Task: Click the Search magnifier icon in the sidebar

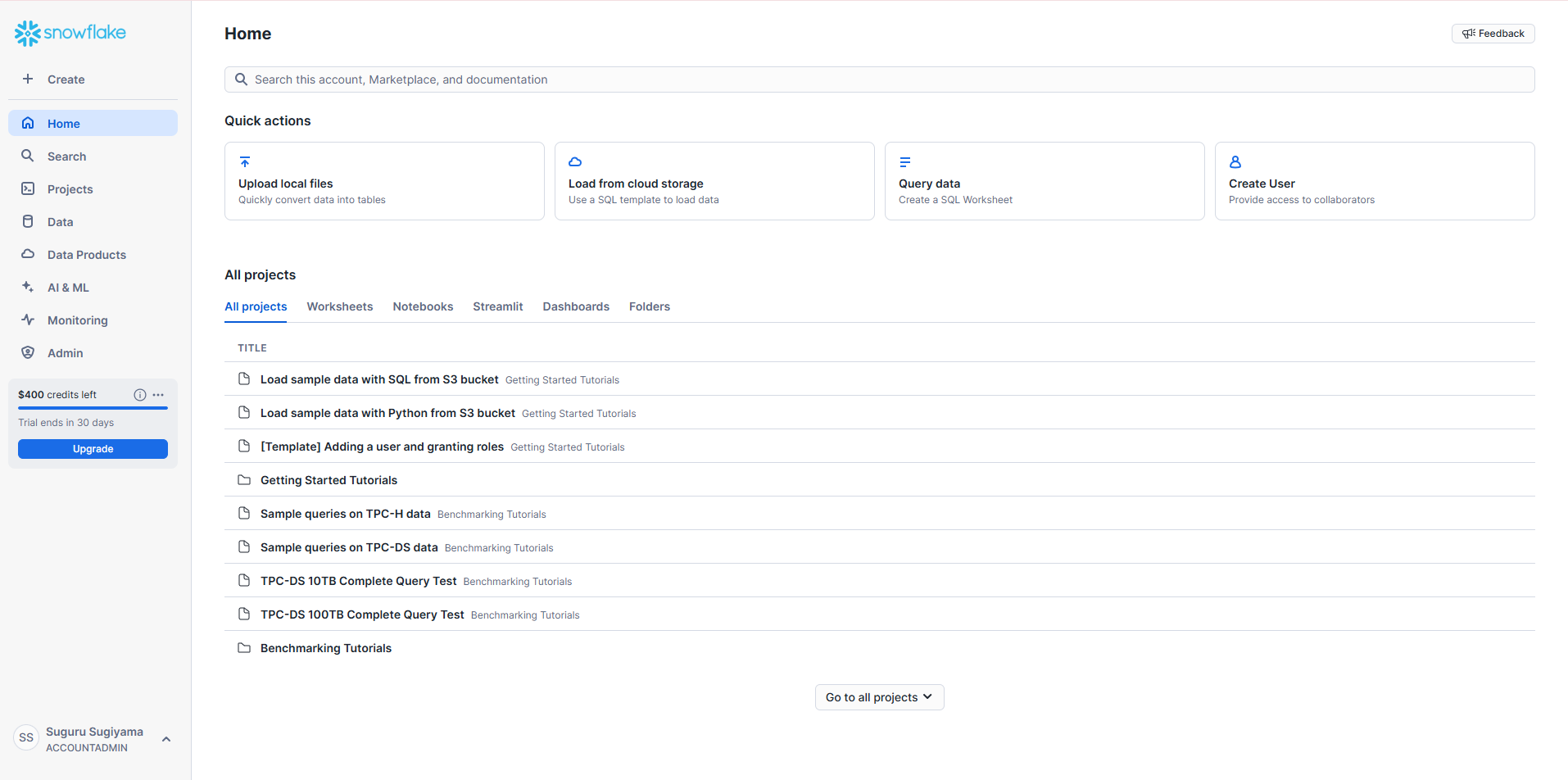Action: [28, 156]
